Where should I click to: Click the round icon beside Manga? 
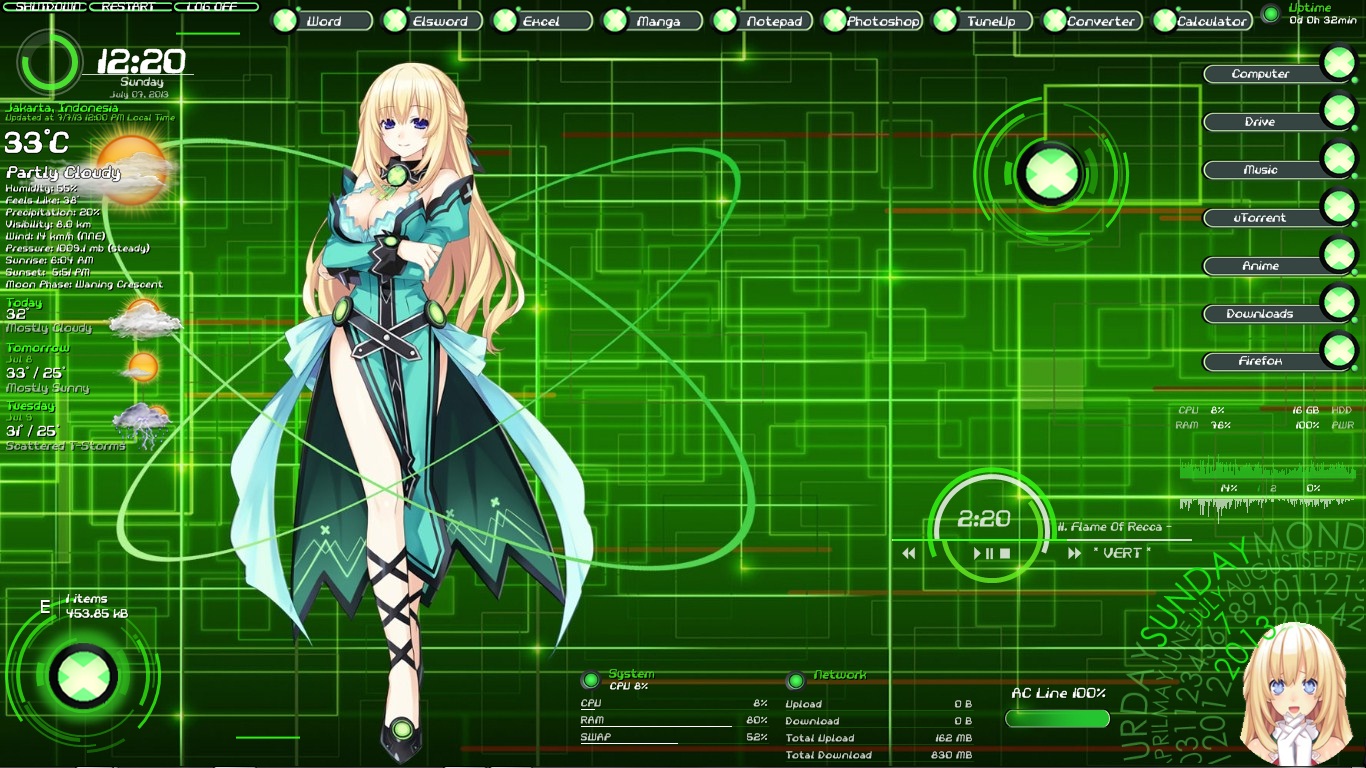click(615, 20)
